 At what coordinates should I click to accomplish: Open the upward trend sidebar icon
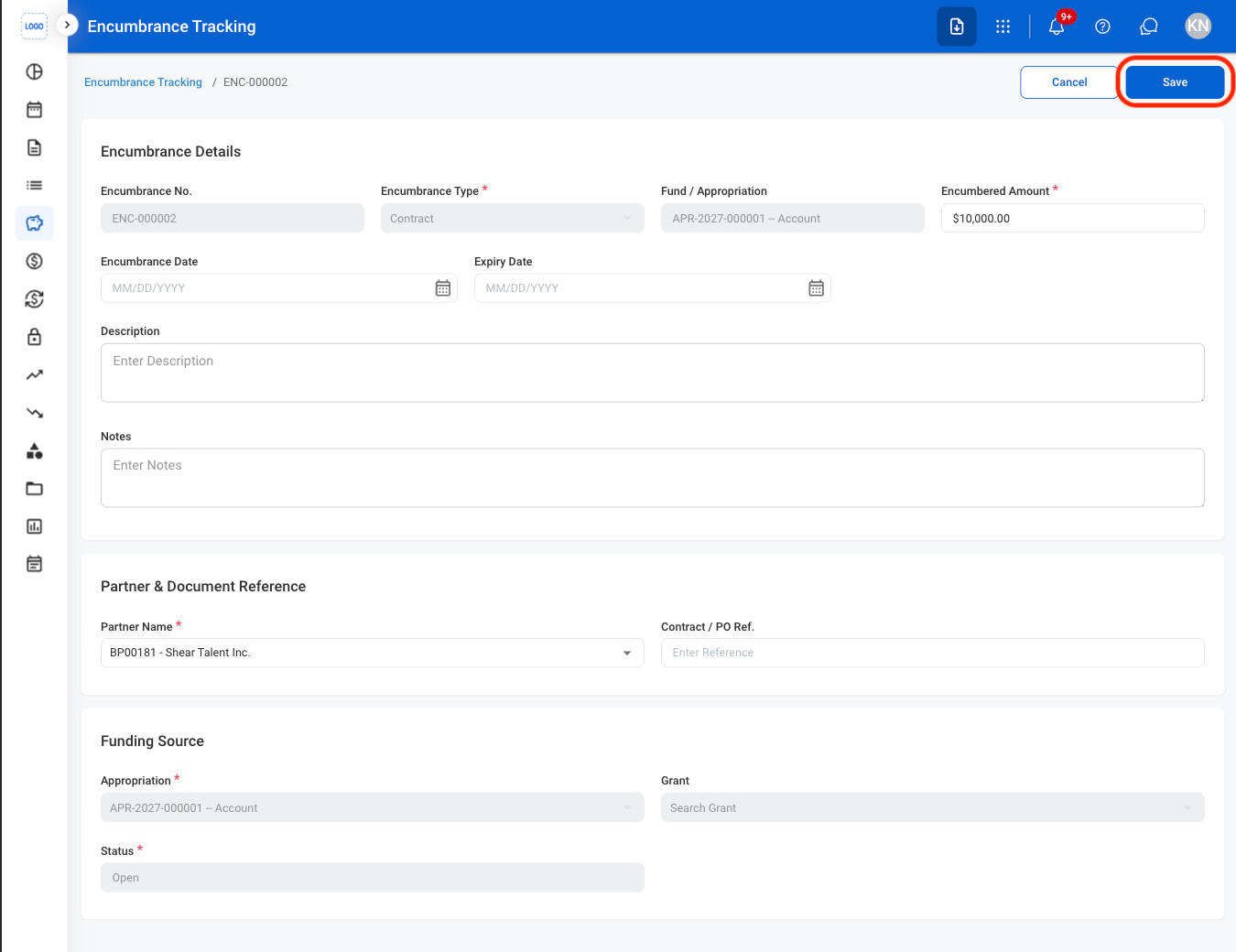pos(34,374)
